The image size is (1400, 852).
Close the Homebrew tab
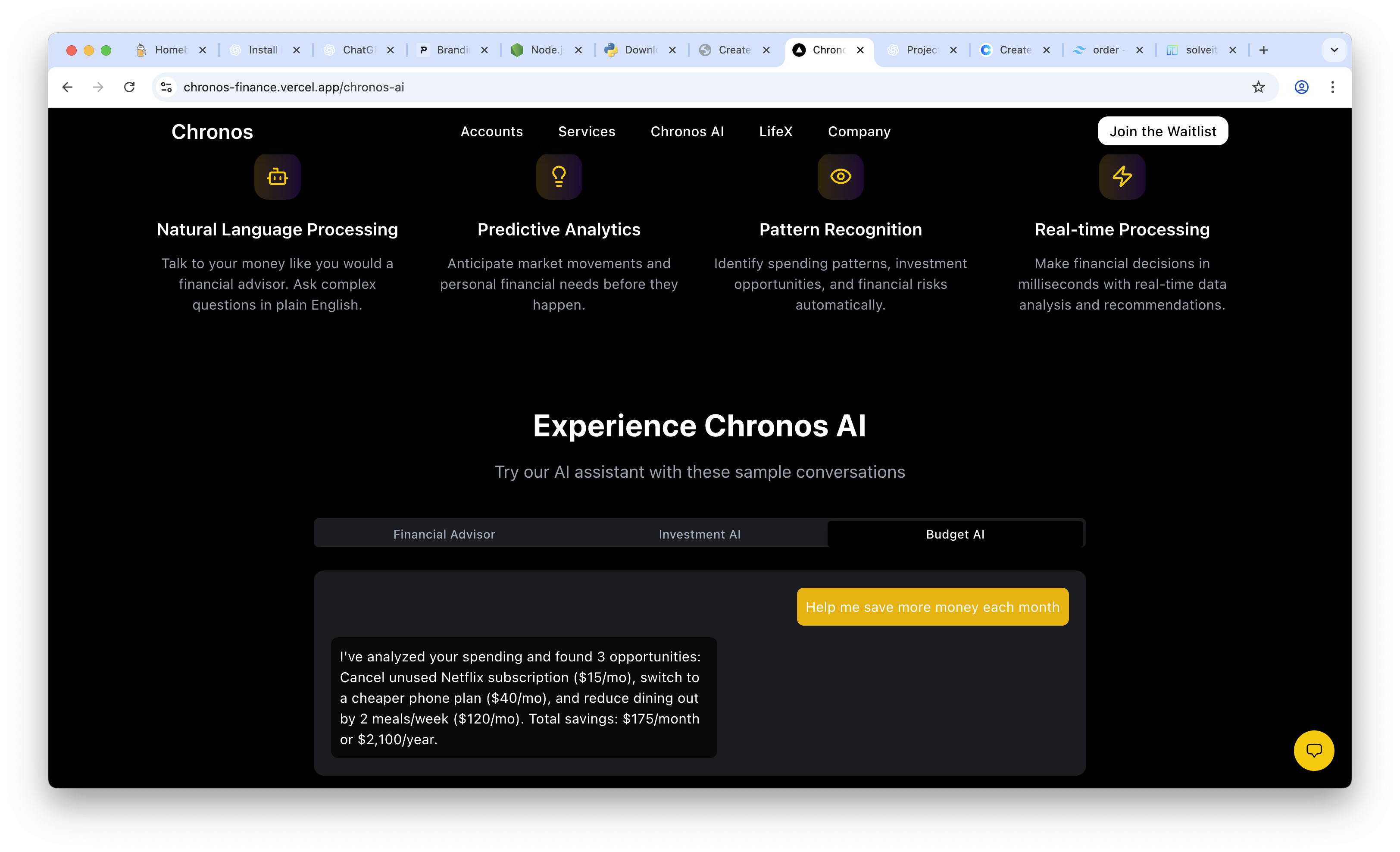203,50
